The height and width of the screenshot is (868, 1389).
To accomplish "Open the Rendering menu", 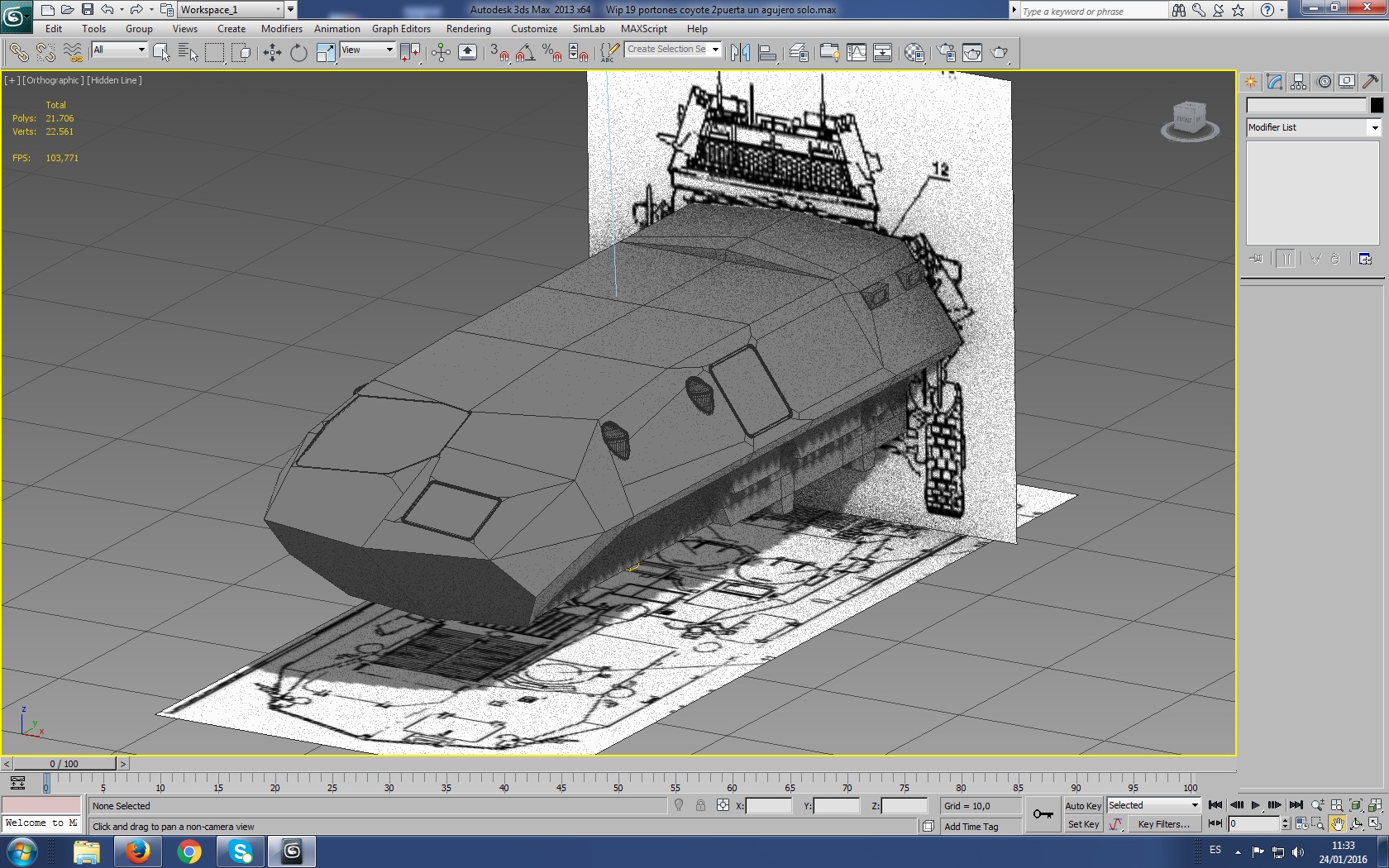I will click(x=468, y=29).
